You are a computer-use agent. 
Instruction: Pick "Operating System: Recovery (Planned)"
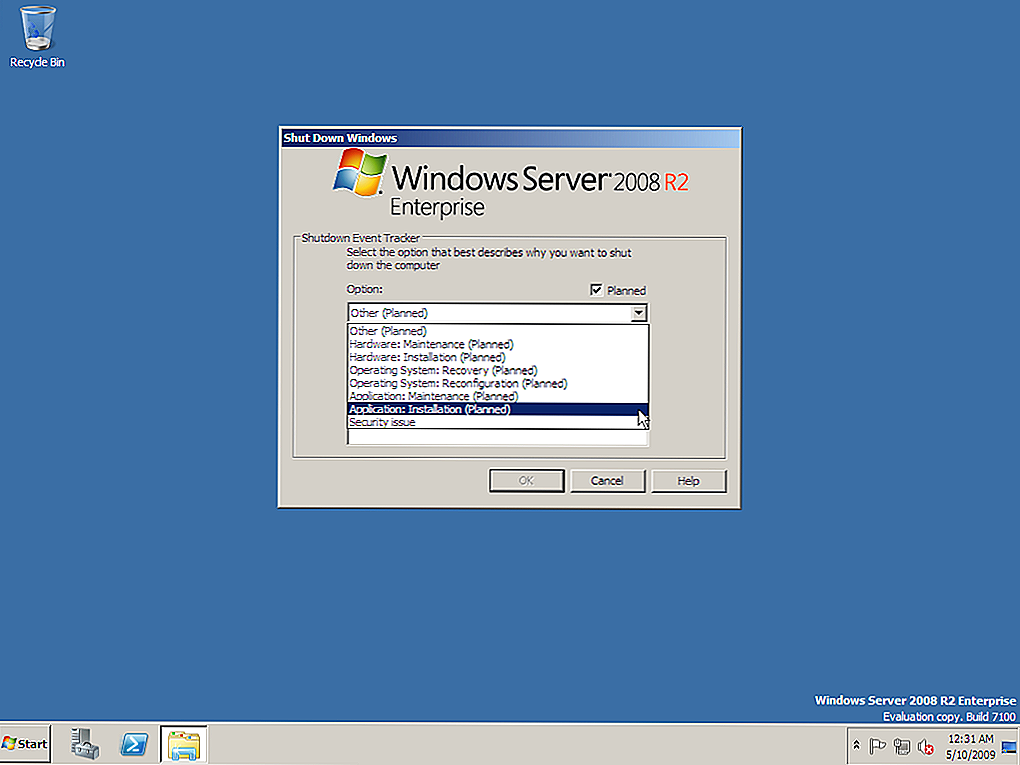(498, 370)
